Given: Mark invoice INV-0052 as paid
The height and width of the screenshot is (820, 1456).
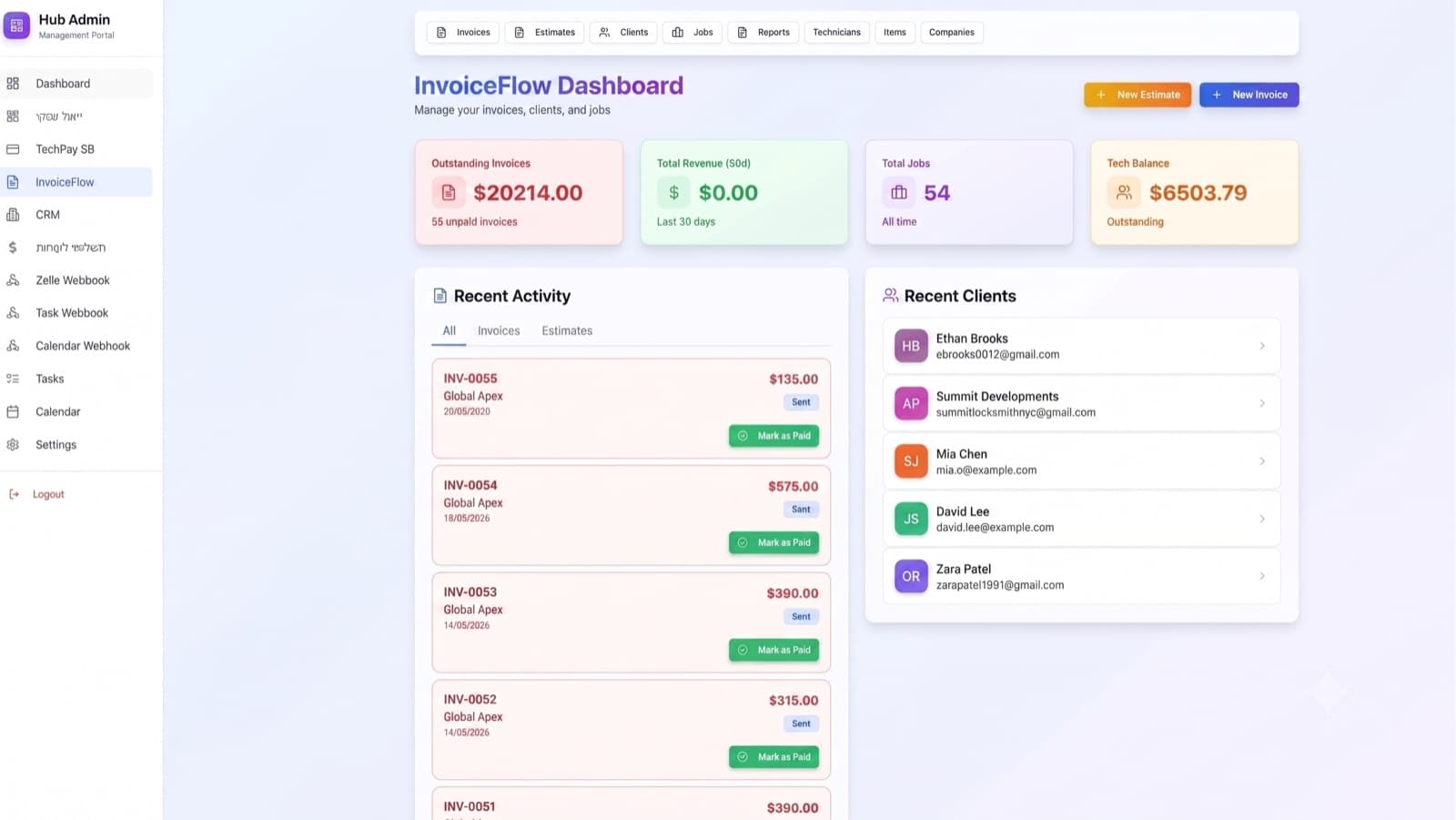Looking at the screenshot, I should 773,757.
